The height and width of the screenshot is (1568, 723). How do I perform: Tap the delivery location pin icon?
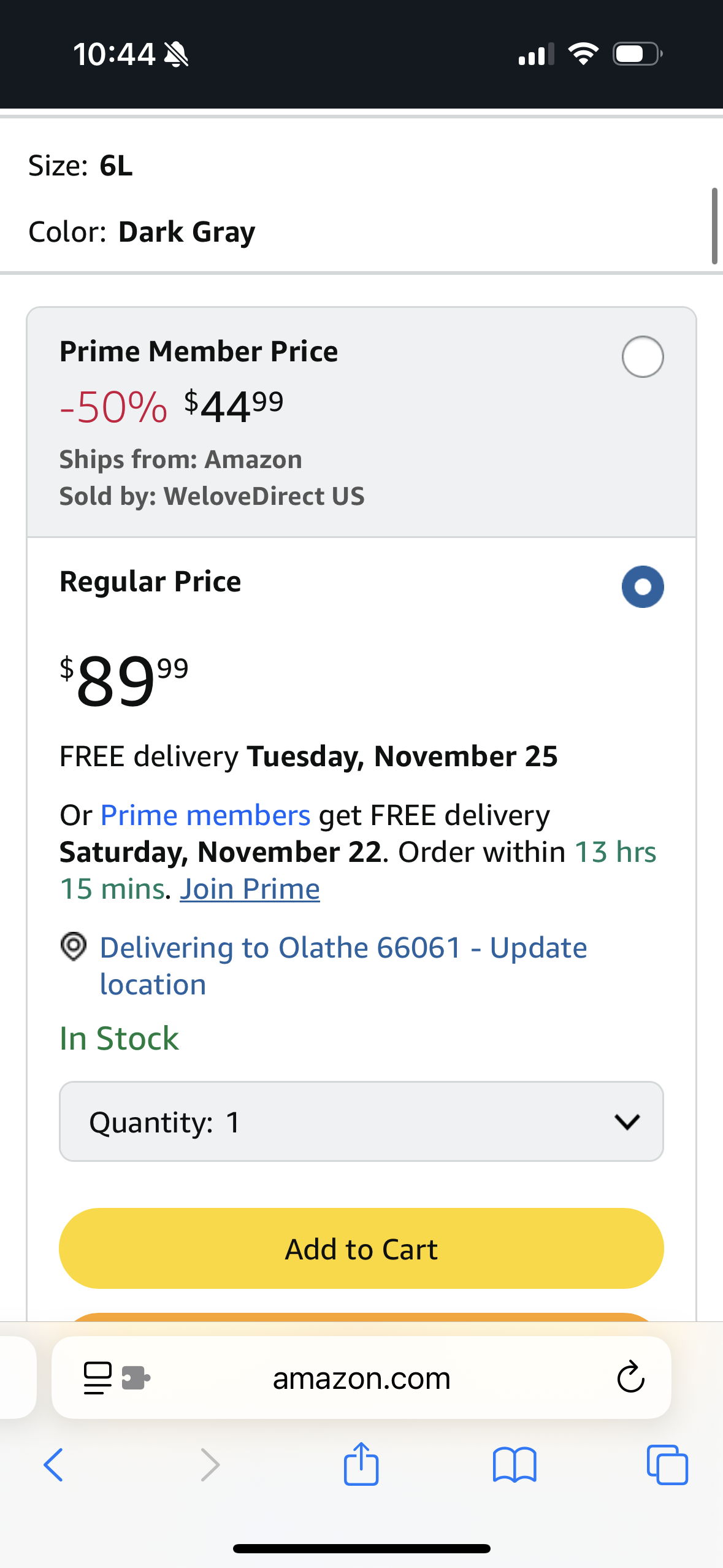74,947
